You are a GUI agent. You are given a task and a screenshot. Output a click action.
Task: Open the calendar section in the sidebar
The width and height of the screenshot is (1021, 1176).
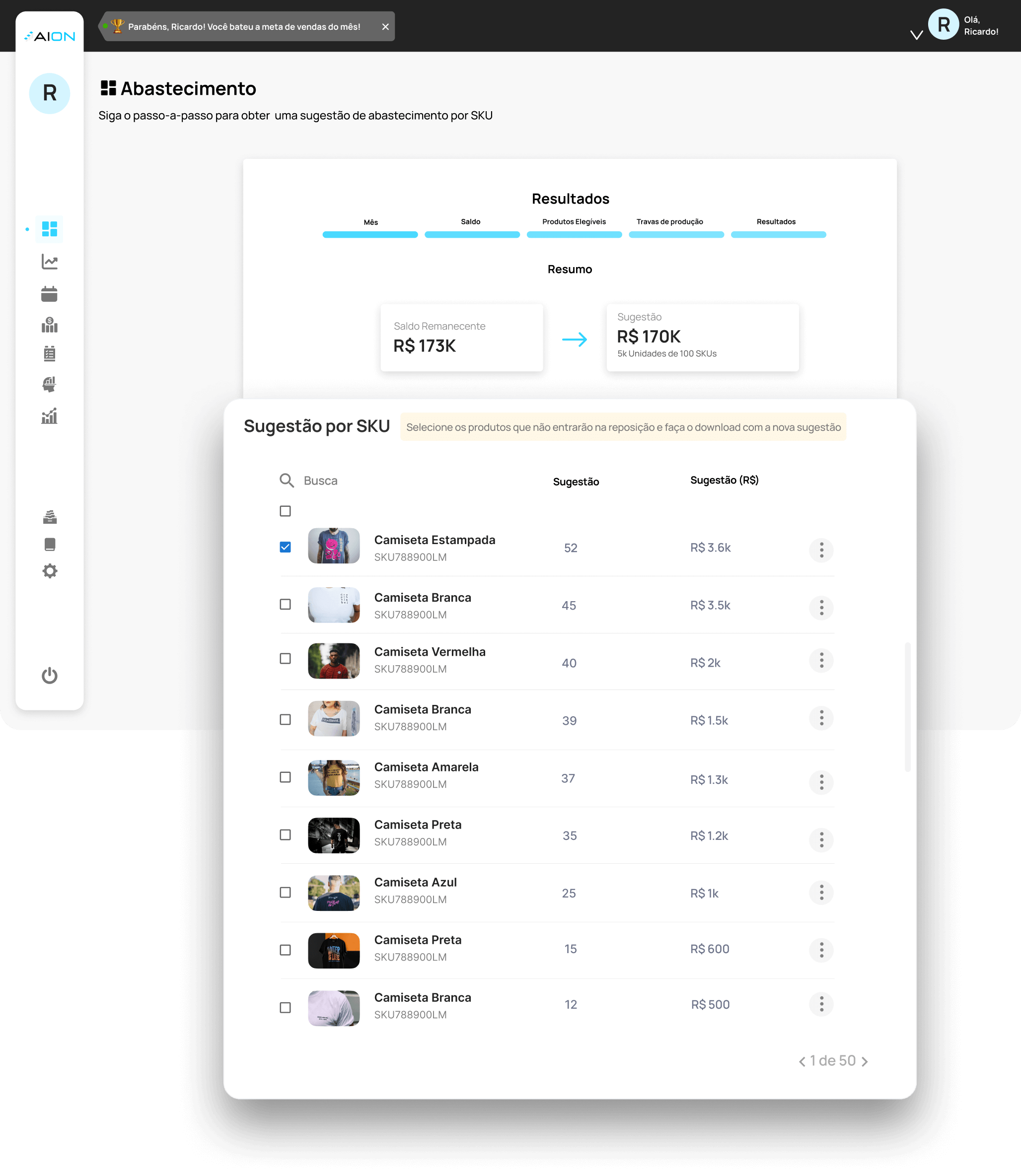click(x=50, y=293)
